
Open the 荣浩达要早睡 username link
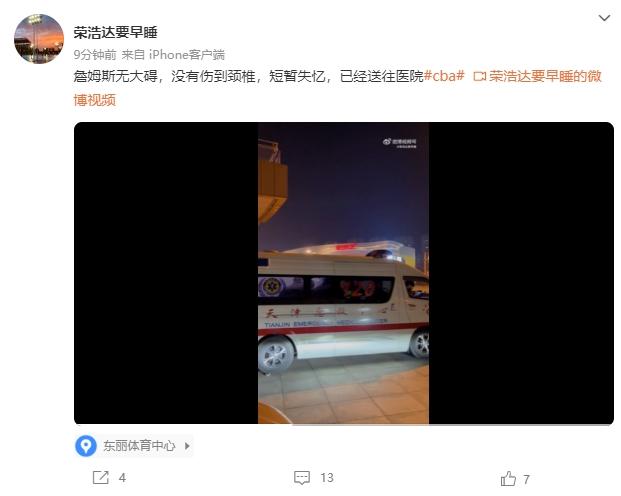click(x=115, y=32)
